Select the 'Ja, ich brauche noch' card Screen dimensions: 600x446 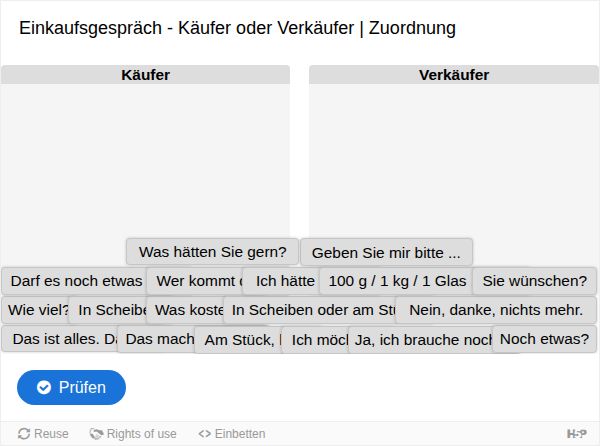[421, 340]
